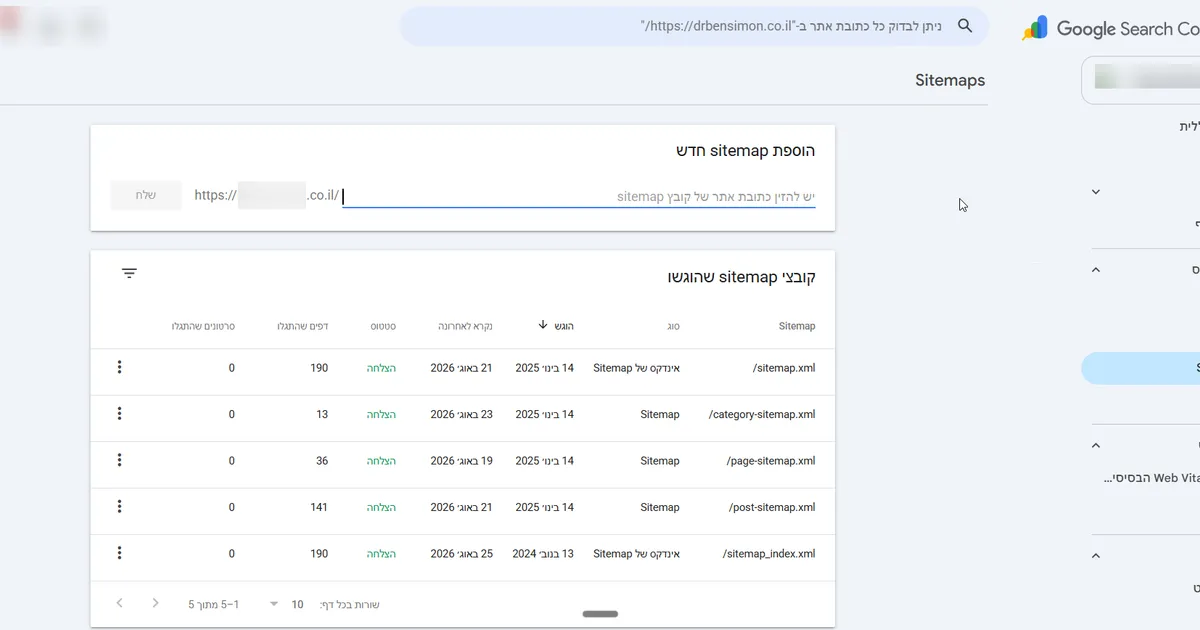Viewport: 1200px width, 630px height.
Task: Click הצלחה status in /post-sitemap.xml row
Action: (x=381, y=507)
